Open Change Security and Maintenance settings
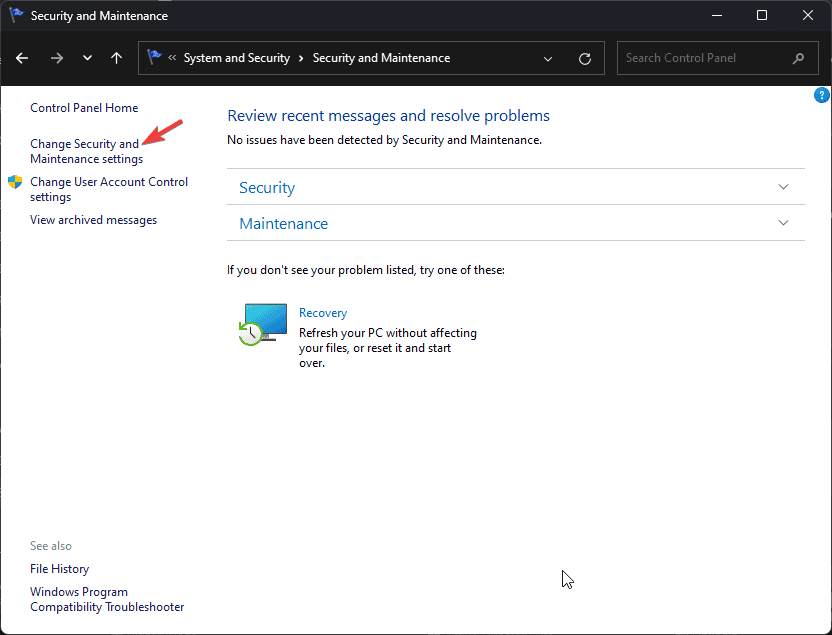The image size is (832, 635). pos(86,151)
